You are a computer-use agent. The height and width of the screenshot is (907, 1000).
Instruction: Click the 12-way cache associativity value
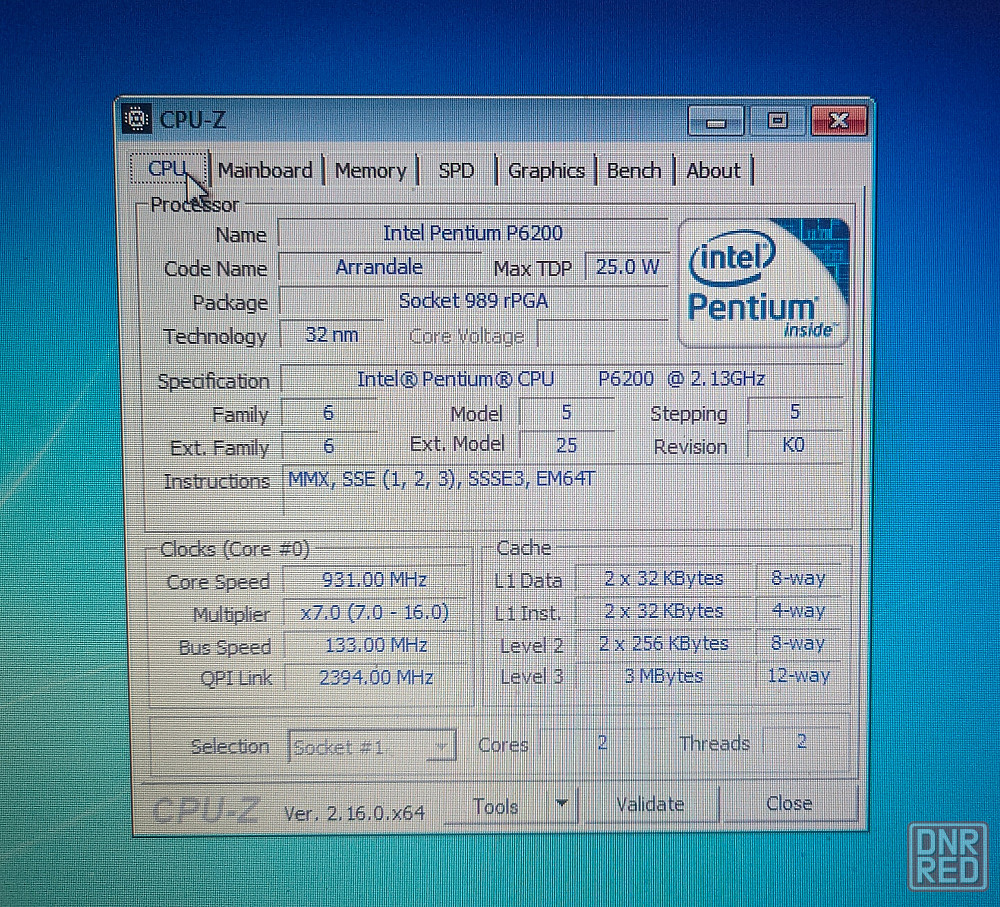(798, 675)
